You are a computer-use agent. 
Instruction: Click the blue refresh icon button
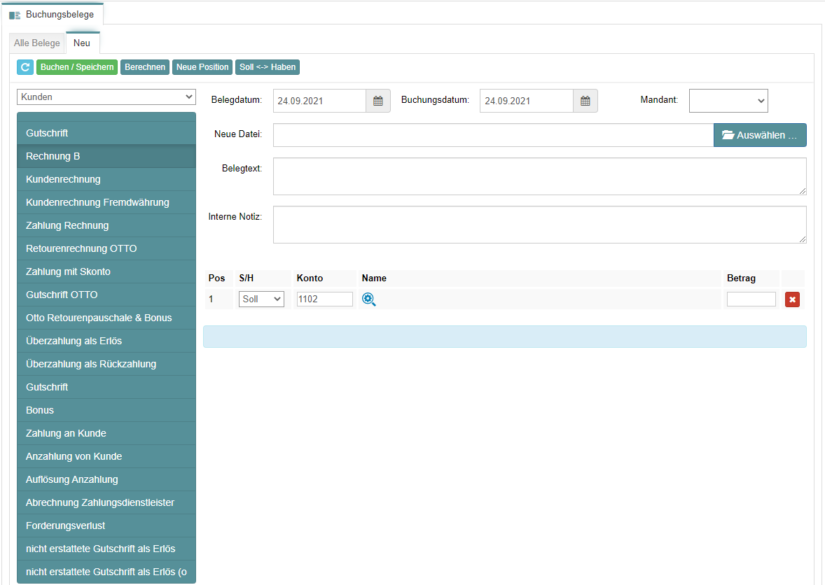click(25, 67)
